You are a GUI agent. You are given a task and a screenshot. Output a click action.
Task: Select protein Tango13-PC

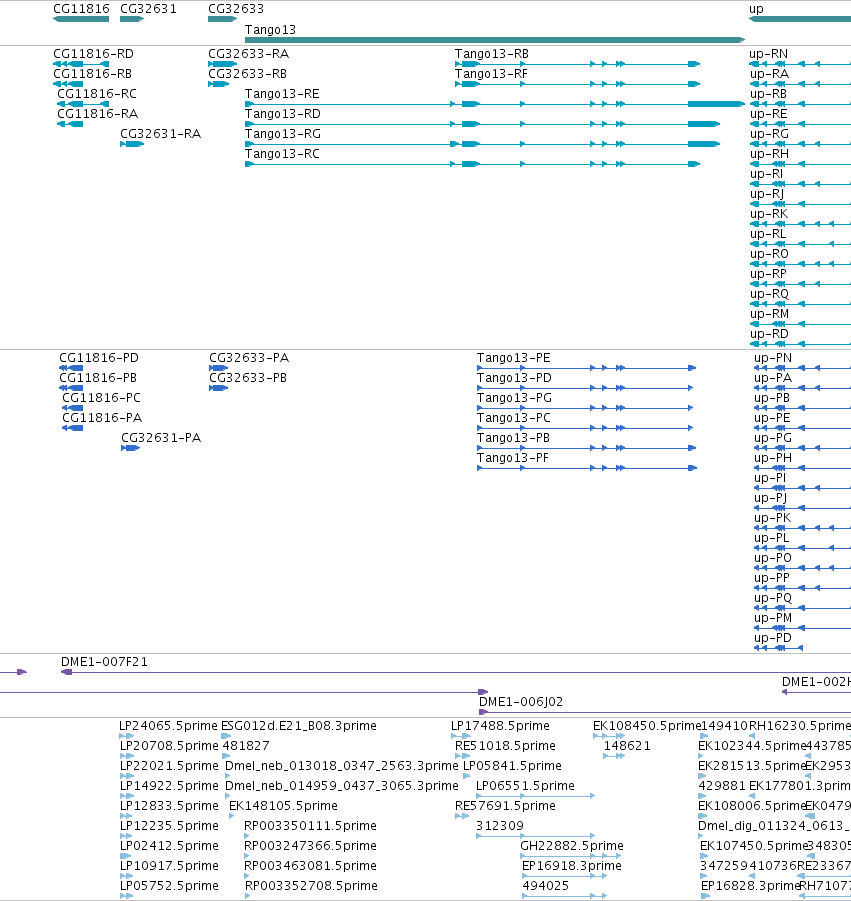click(513, 418)
